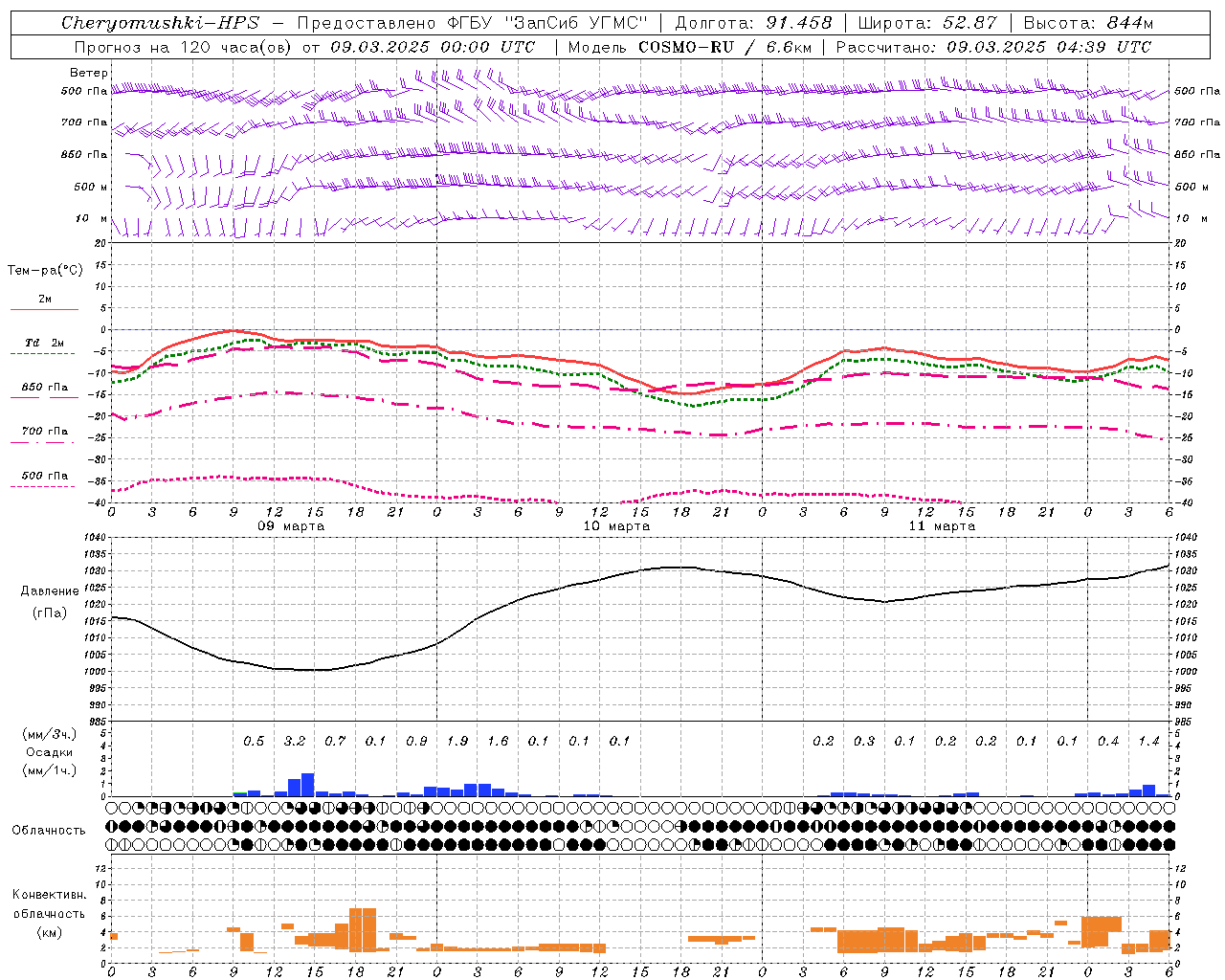Click the provider text ФГБУ "ЗапСиб УГМС"

click(546, 23)
